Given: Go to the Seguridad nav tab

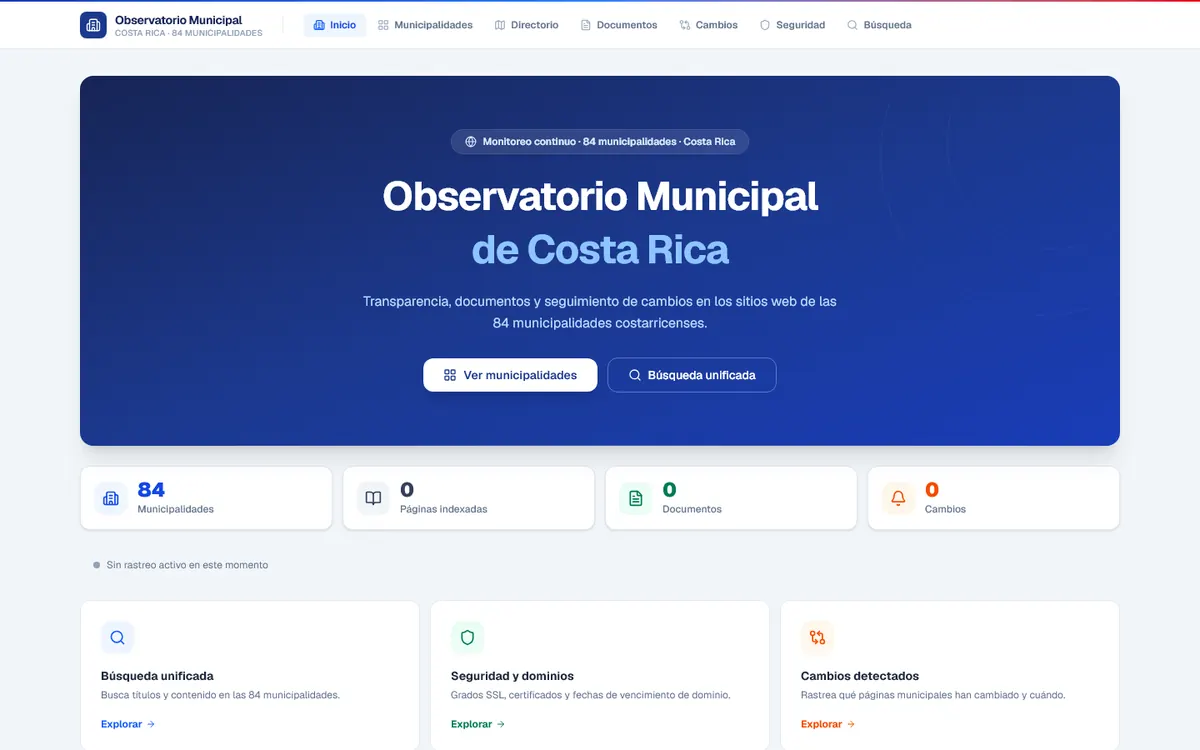Looking at the screenshot, I should coord(792,25).
